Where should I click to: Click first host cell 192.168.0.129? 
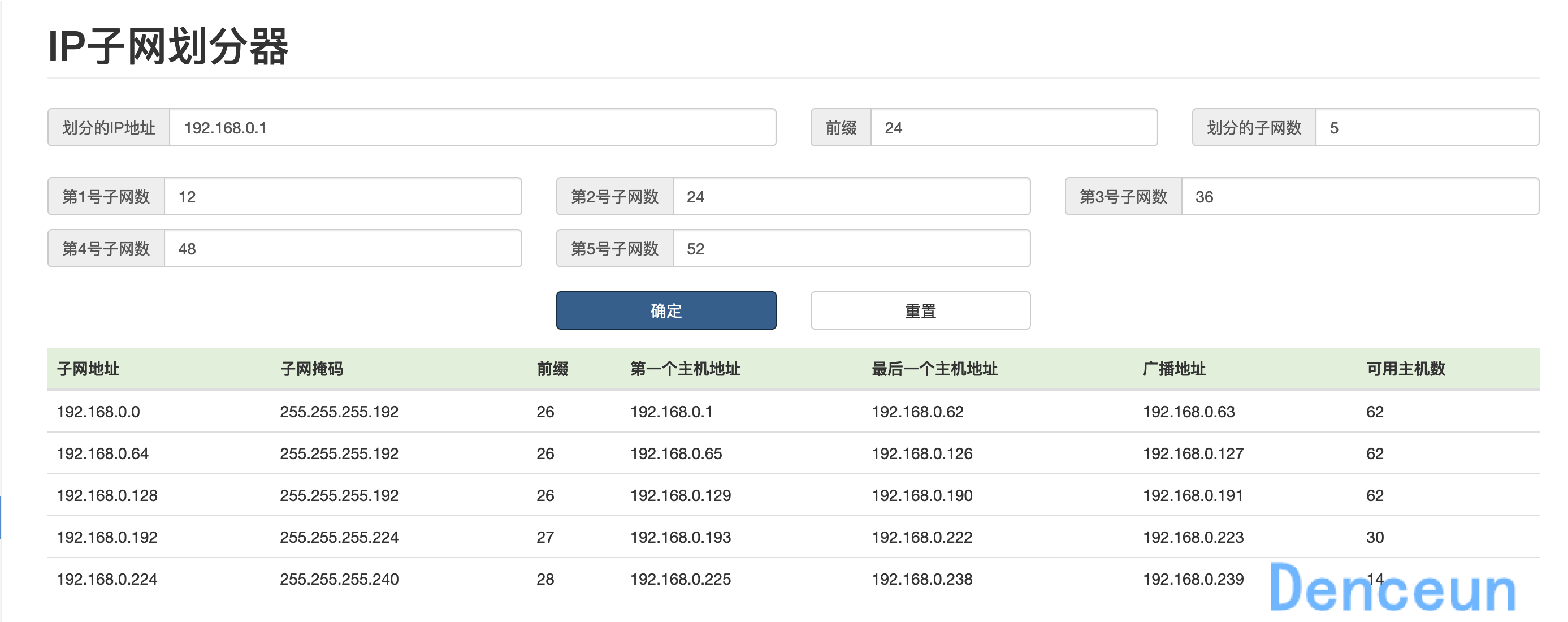(681, 495)
